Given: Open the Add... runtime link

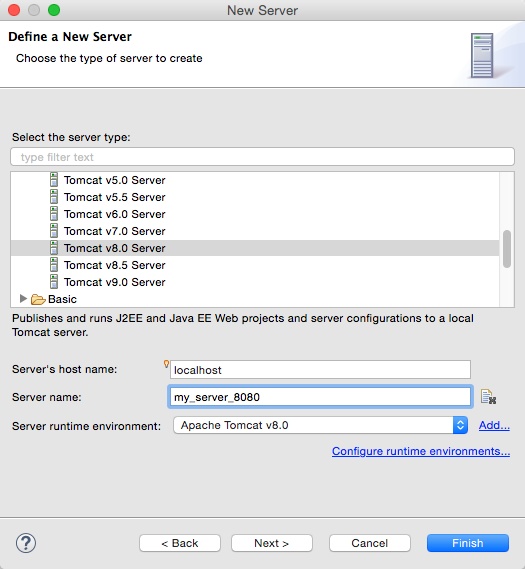Looking at the screenshot, I should pos(494,425).
